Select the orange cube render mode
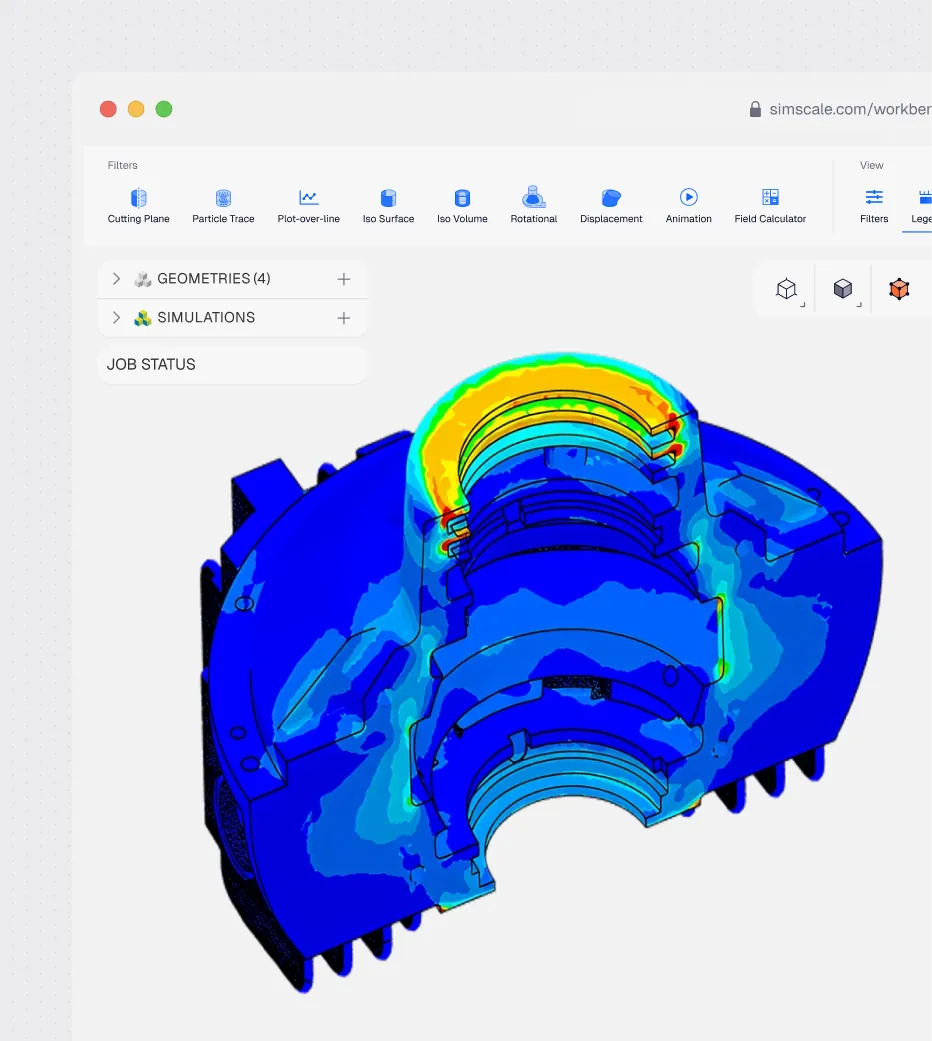Image resolution: width=932 pixels, height=1041 pixels. (899, 289)
